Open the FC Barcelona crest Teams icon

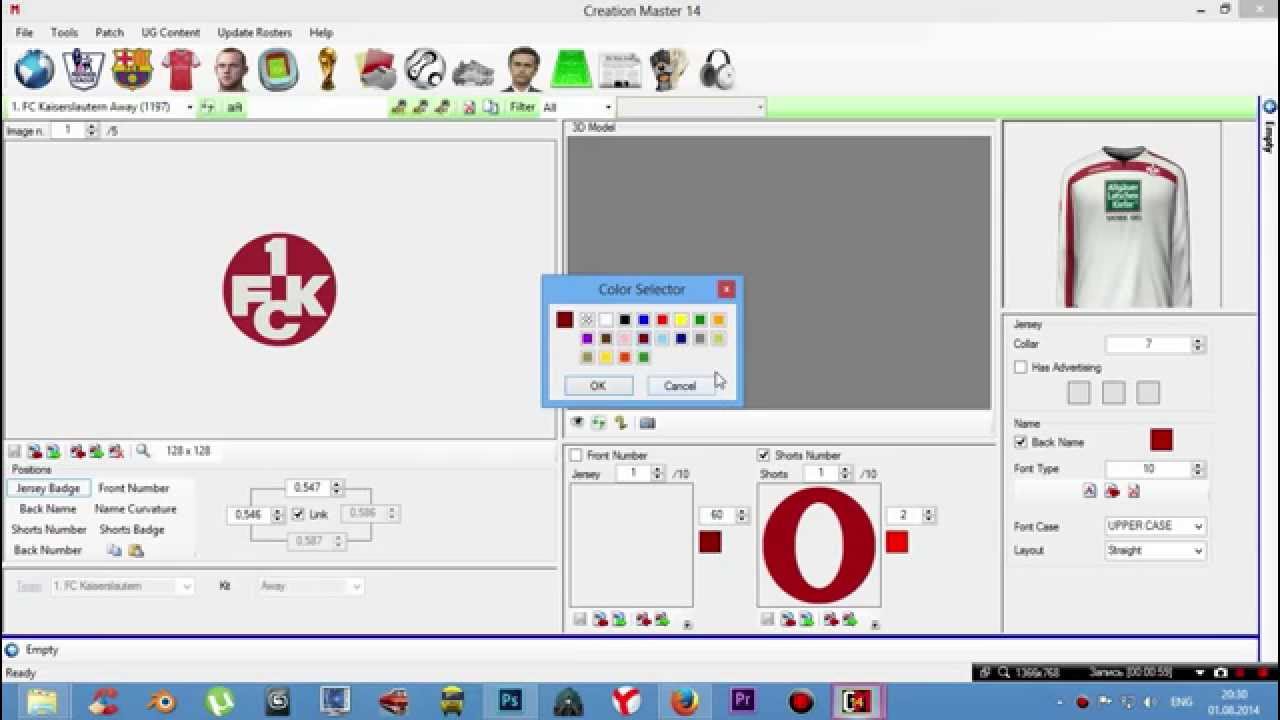click(x=133, y=70)
